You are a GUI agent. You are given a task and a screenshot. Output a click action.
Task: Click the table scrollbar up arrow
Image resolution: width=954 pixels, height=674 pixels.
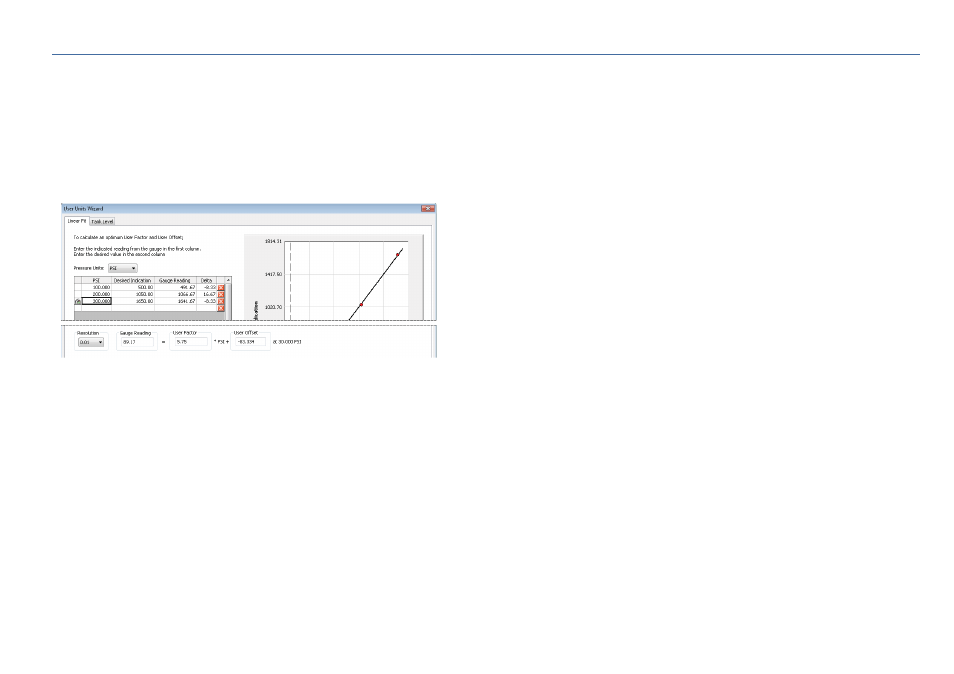point(228,280)
